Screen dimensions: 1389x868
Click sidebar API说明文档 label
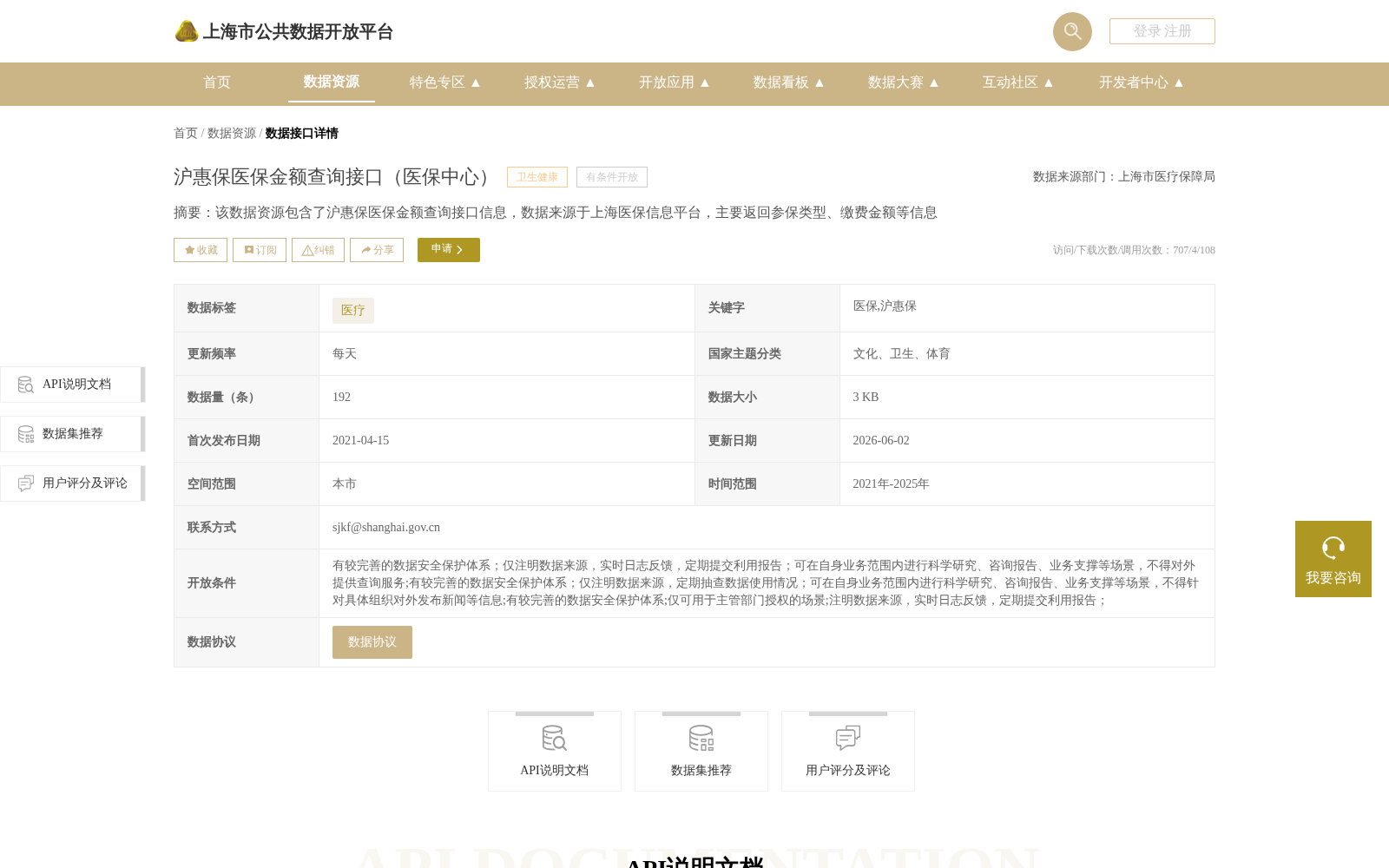77,385
